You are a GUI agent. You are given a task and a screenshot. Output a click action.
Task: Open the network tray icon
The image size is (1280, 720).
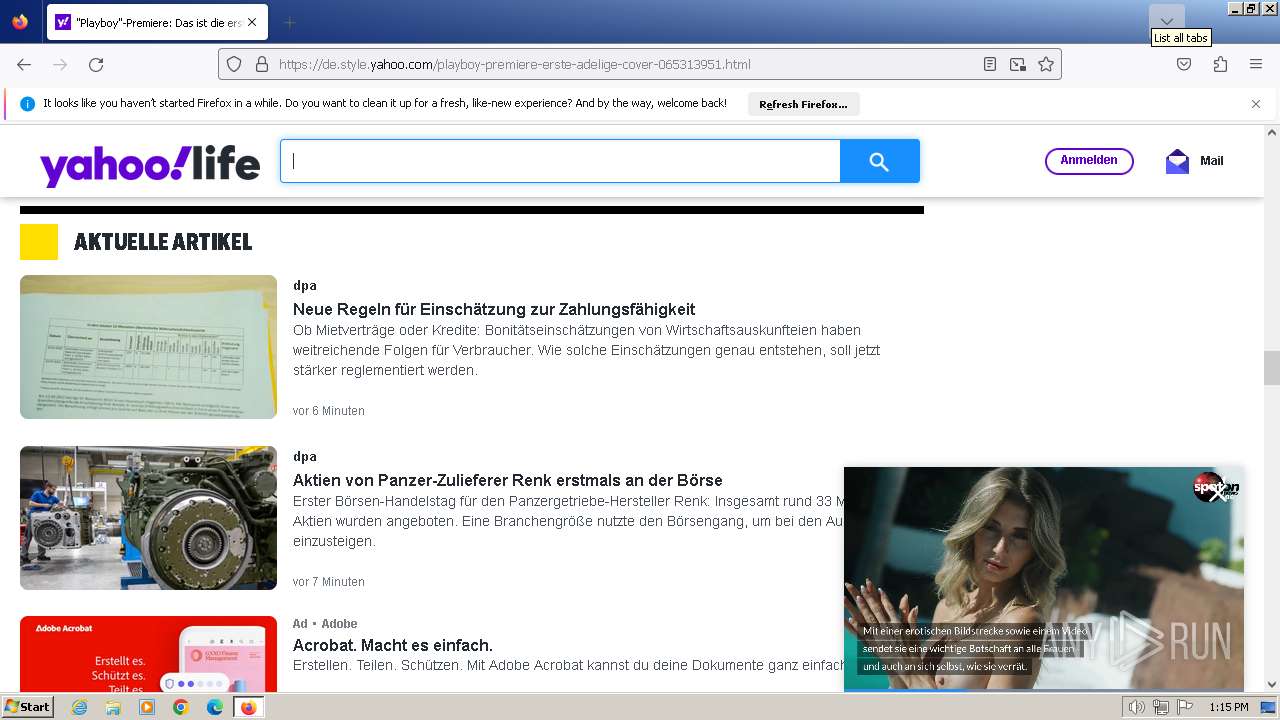click(x=1160, y=707)
